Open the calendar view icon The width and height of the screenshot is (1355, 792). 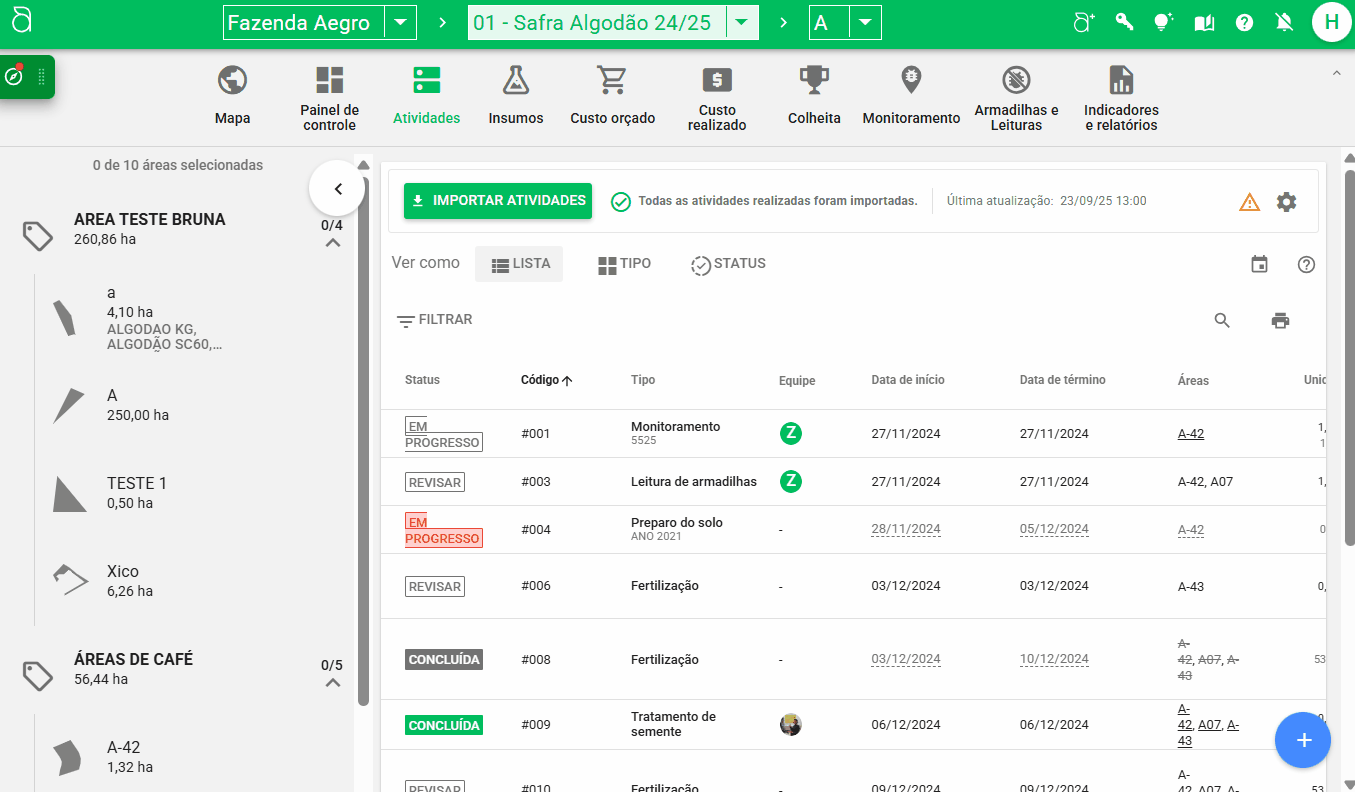(1259, 264)
